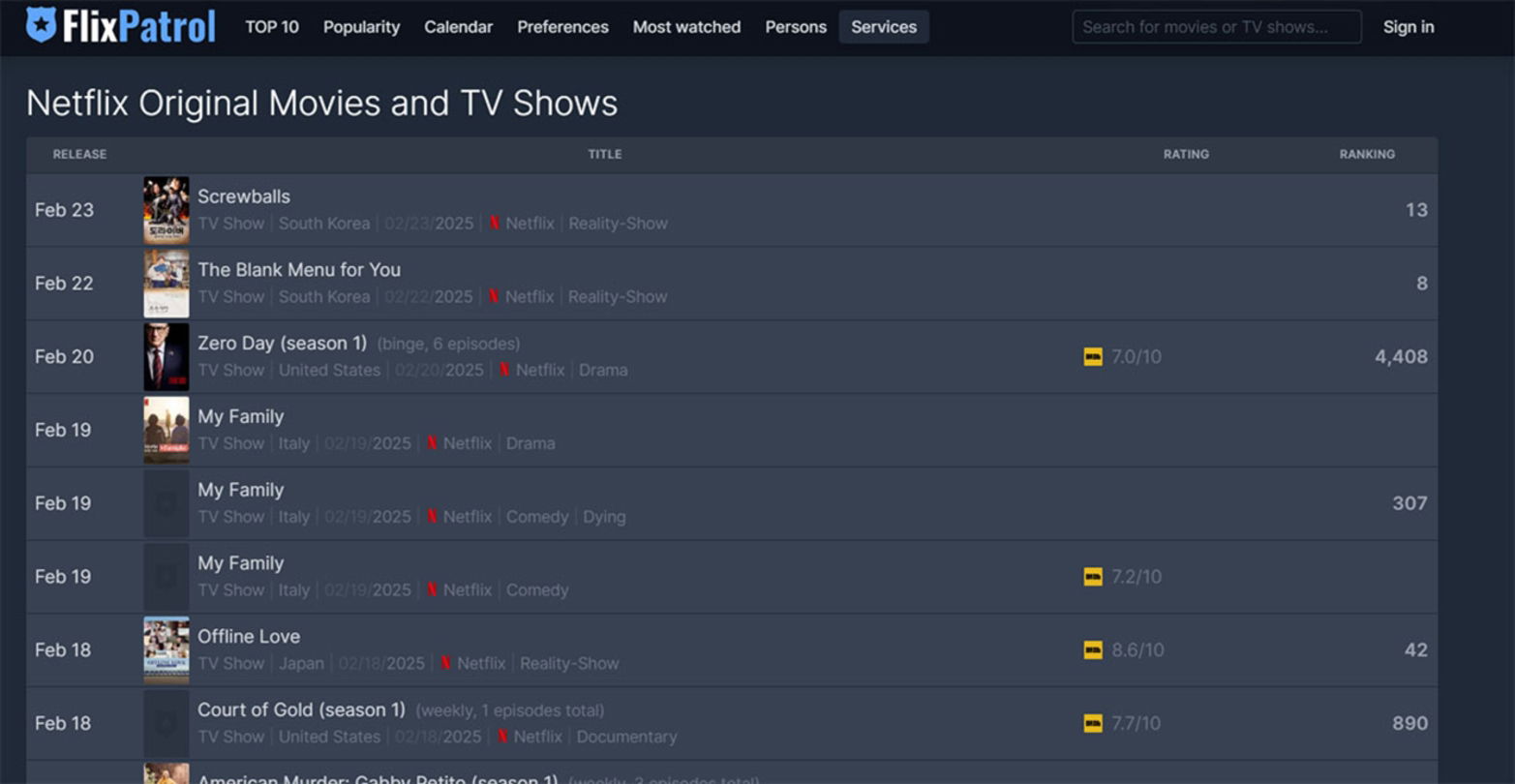Image resolution: width=1515 pixels, height=784 pixels.
Task: Click Japan in the Offline Love row
Action: tap(301, 664)
